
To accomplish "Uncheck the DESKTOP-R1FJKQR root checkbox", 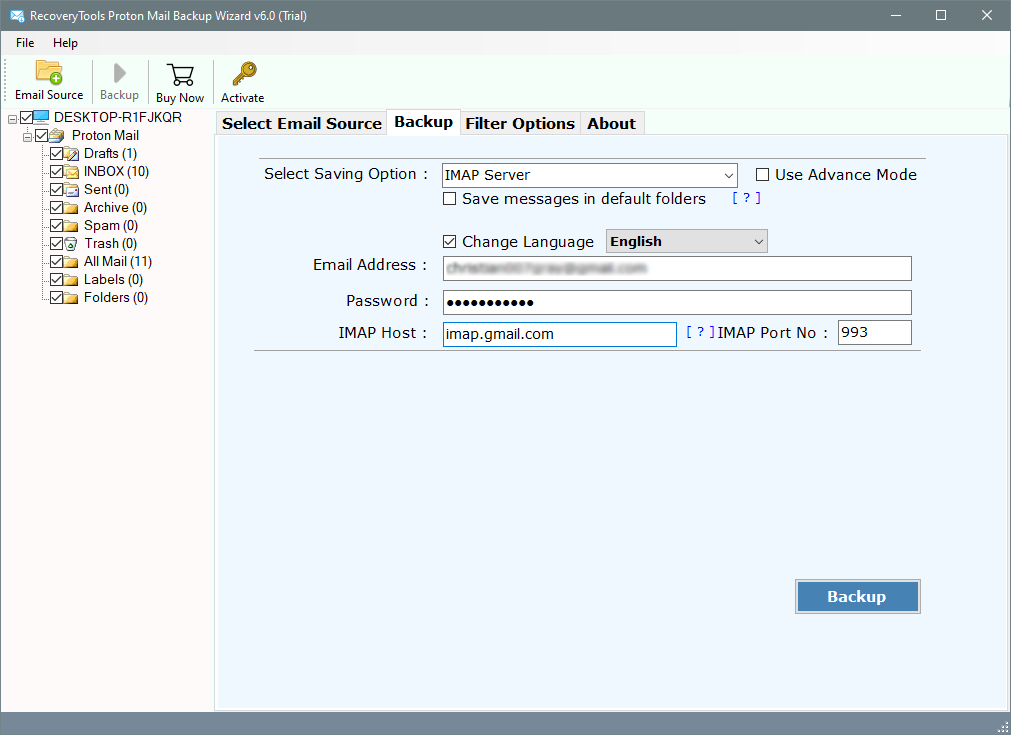I will [x=26, y=117].
